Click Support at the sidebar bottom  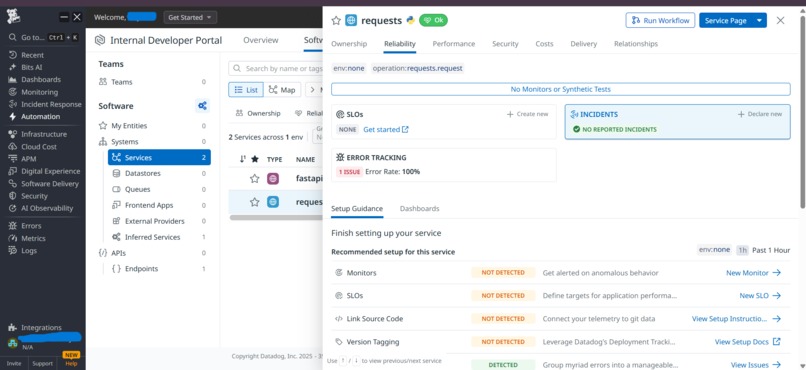point(42,363)
